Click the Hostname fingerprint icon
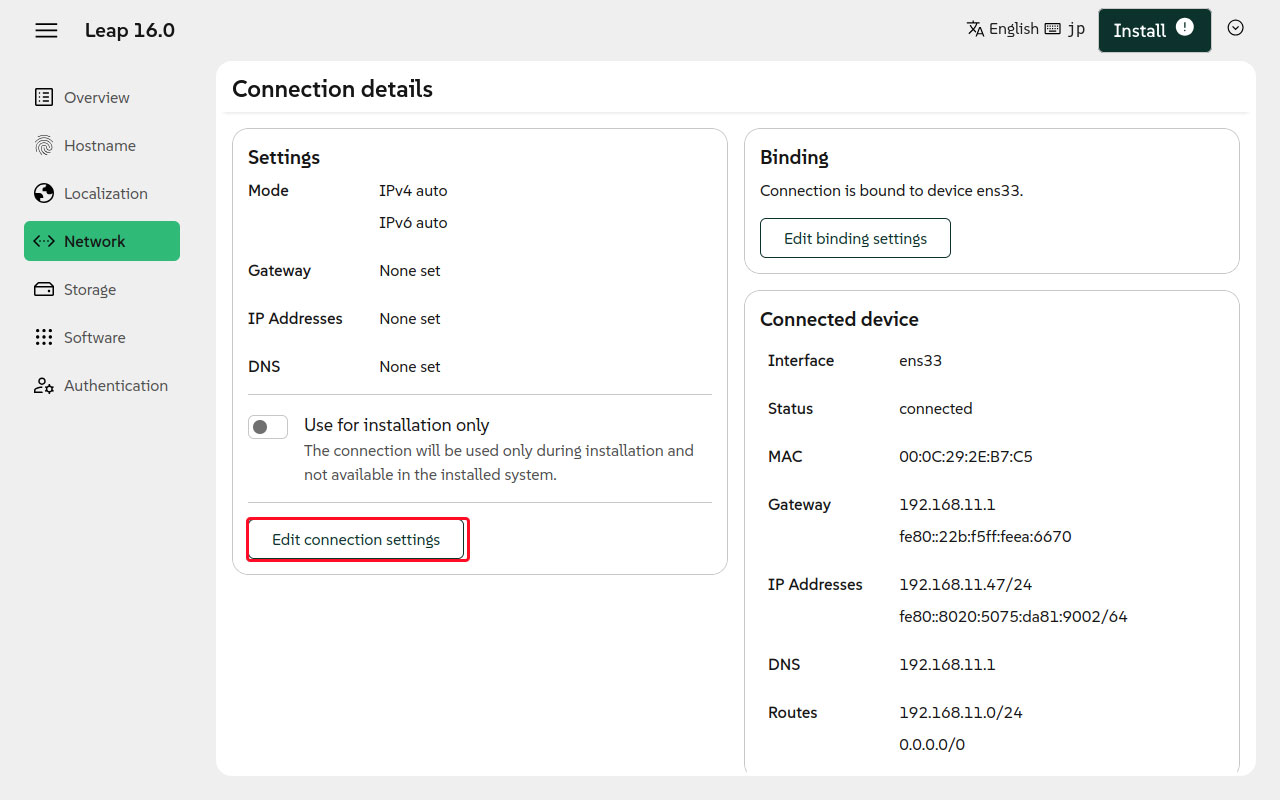 click(x=44, y=145)
